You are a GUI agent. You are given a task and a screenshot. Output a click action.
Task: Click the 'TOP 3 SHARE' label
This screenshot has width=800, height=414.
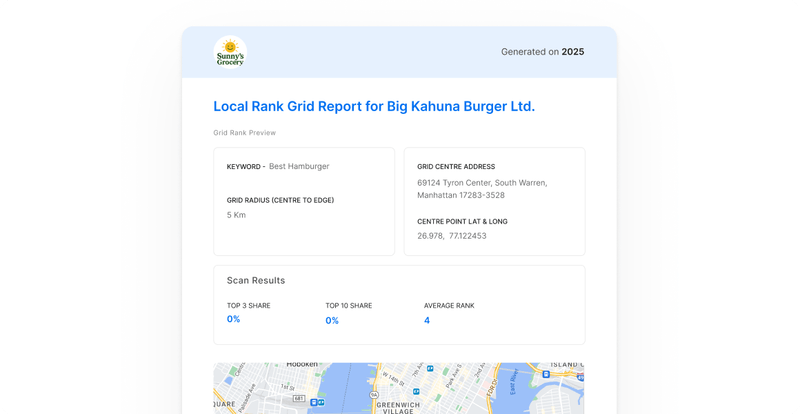click(248, 306)
